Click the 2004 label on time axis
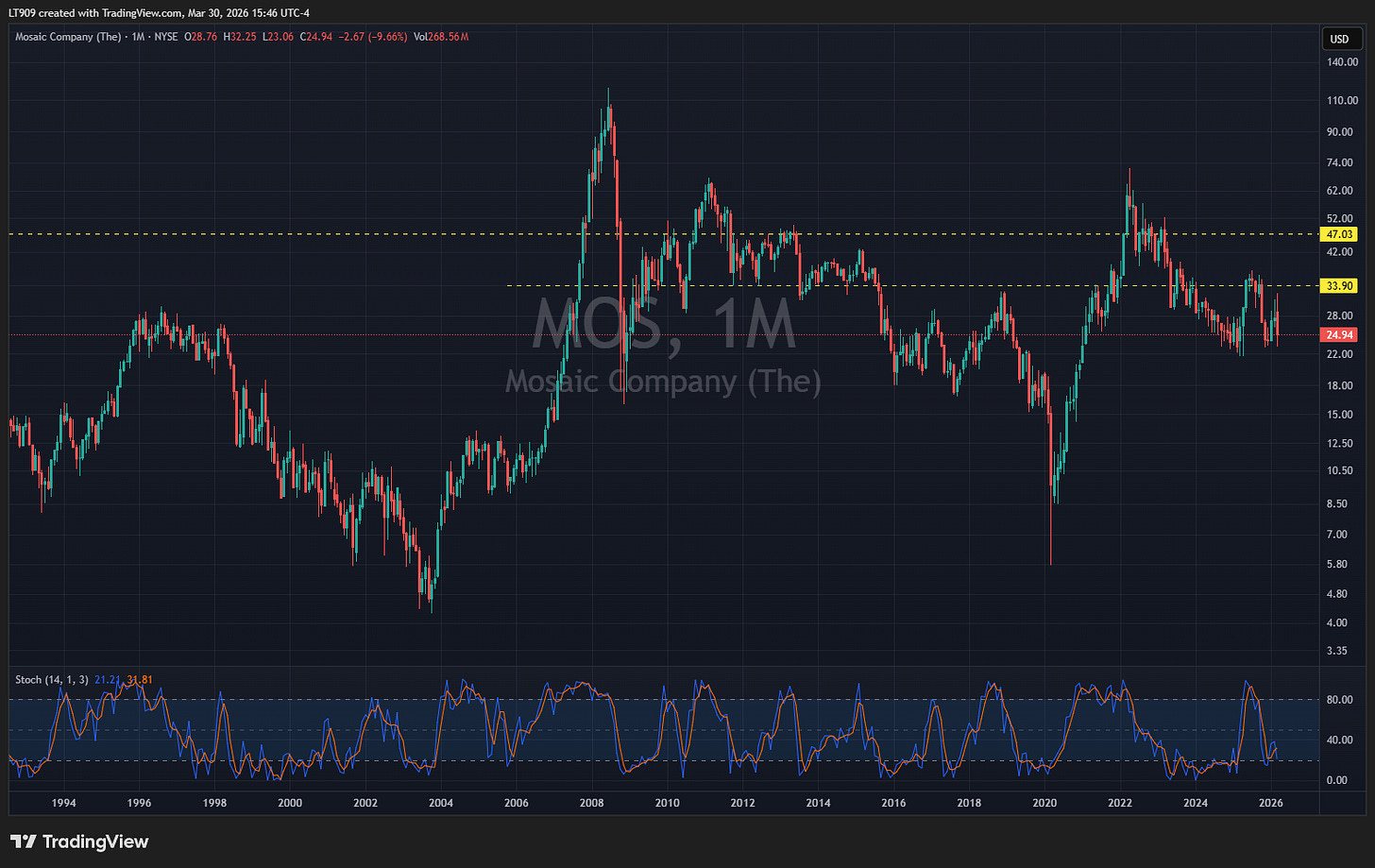This screenshot has height=868, width=1375. (x=441, y=804)
